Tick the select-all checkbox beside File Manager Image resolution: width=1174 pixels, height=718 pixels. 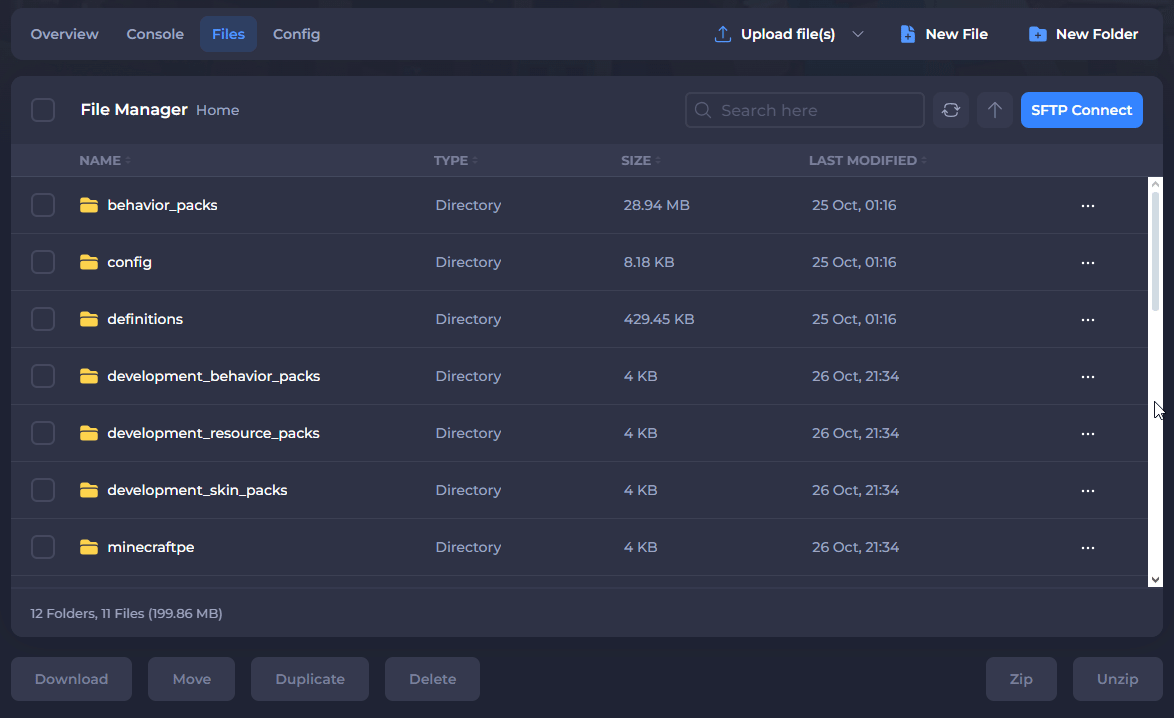coord(43,110)
